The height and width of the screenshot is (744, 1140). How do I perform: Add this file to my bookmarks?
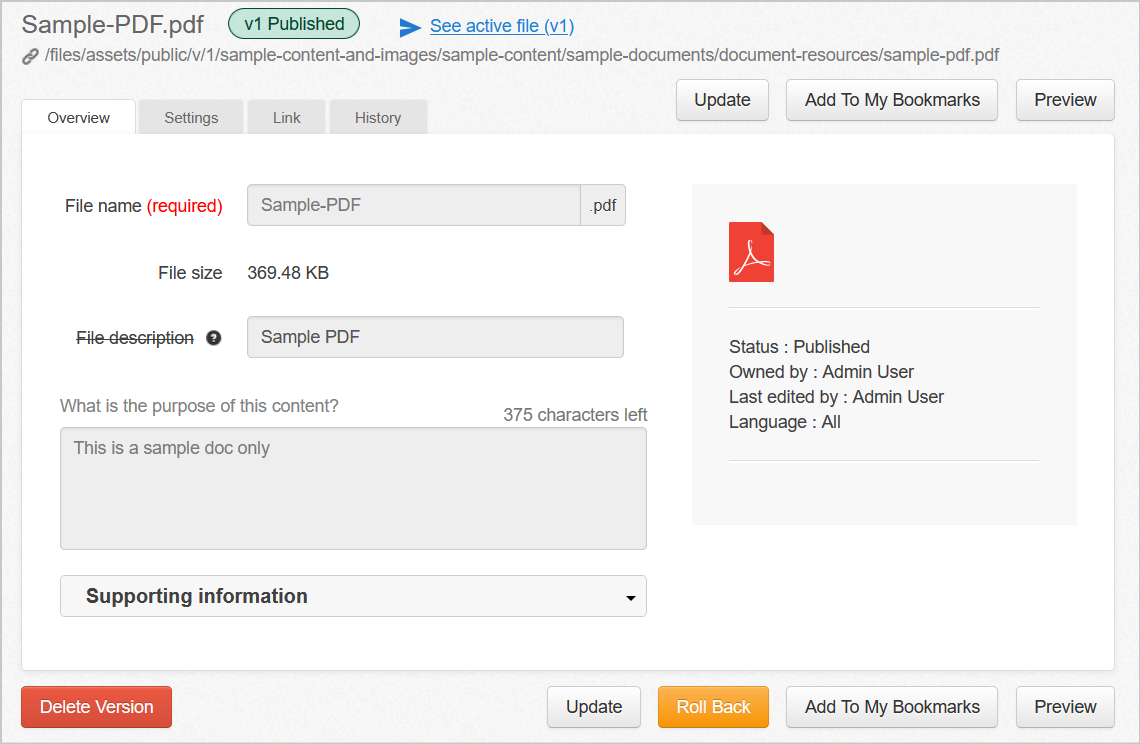[x=891, y=100]
